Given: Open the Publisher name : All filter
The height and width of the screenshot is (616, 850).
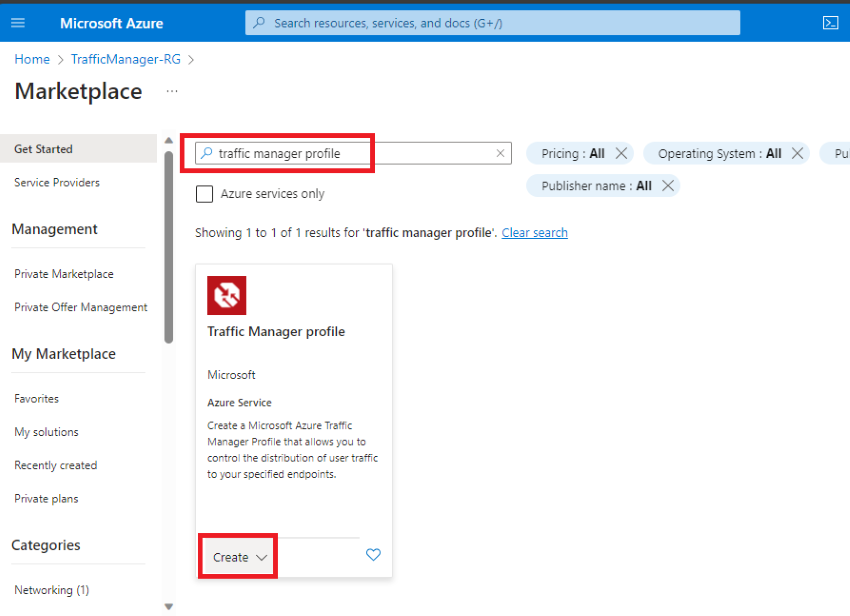Looking at the screenshot, I should (596, 186).
